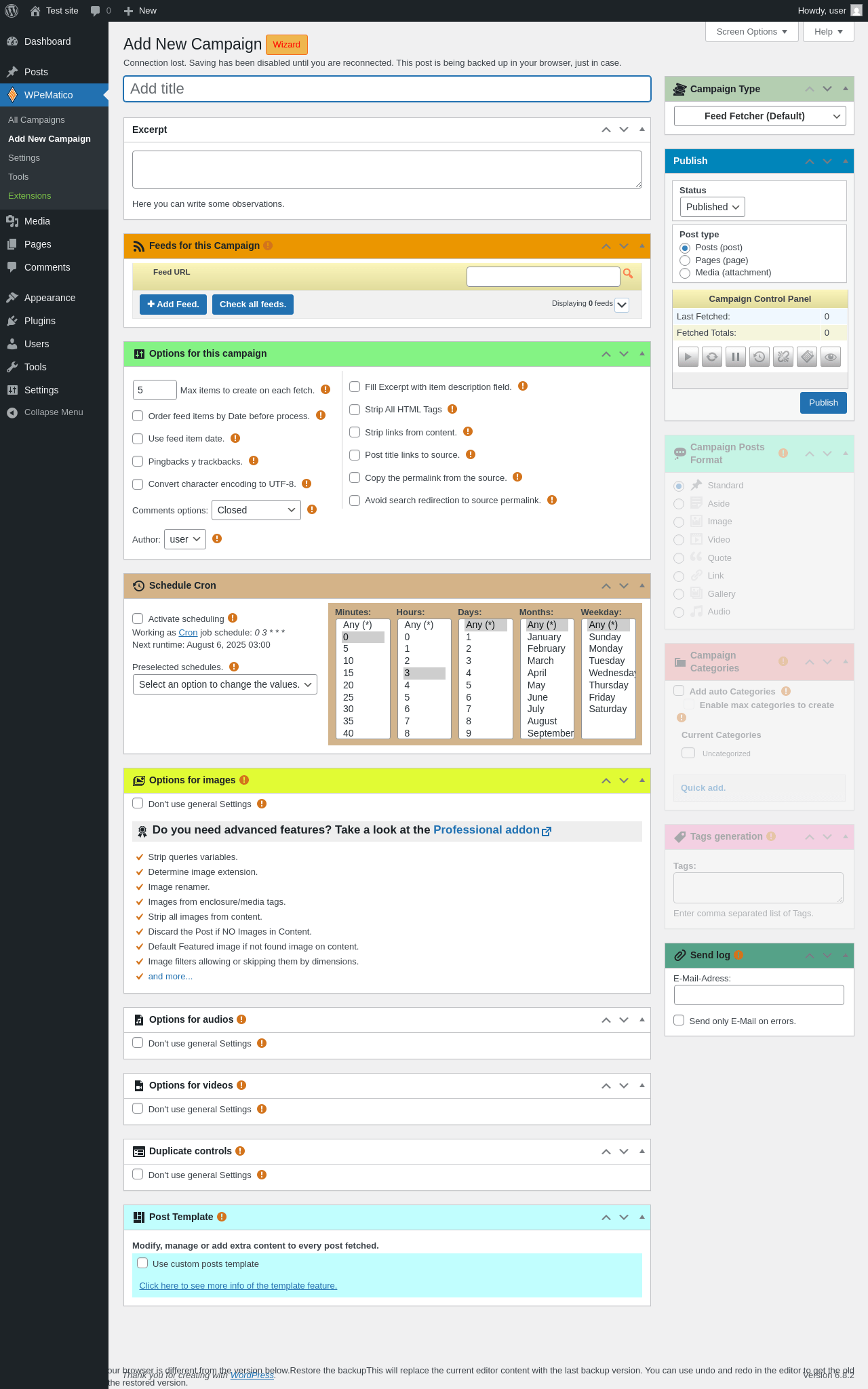This screenshot has height=1389, width=868.
Task: Click the refresh arrows icon in Campaign Control Panel
Action: pyautogui.click(x=711, y=356)
